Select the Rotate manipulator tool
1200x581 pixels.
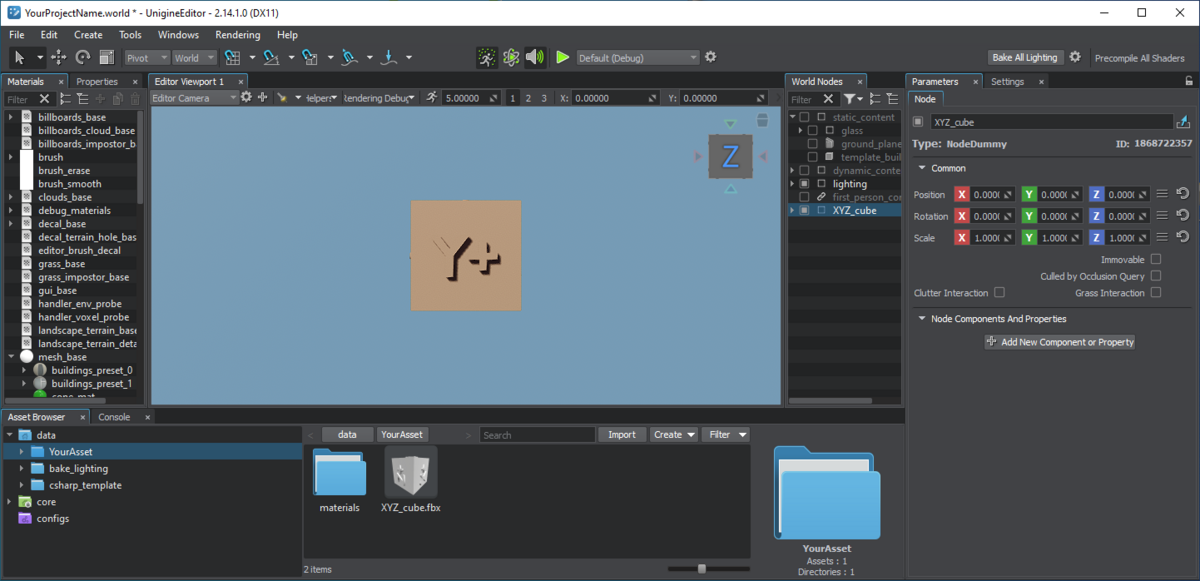[x=83, y=58]
